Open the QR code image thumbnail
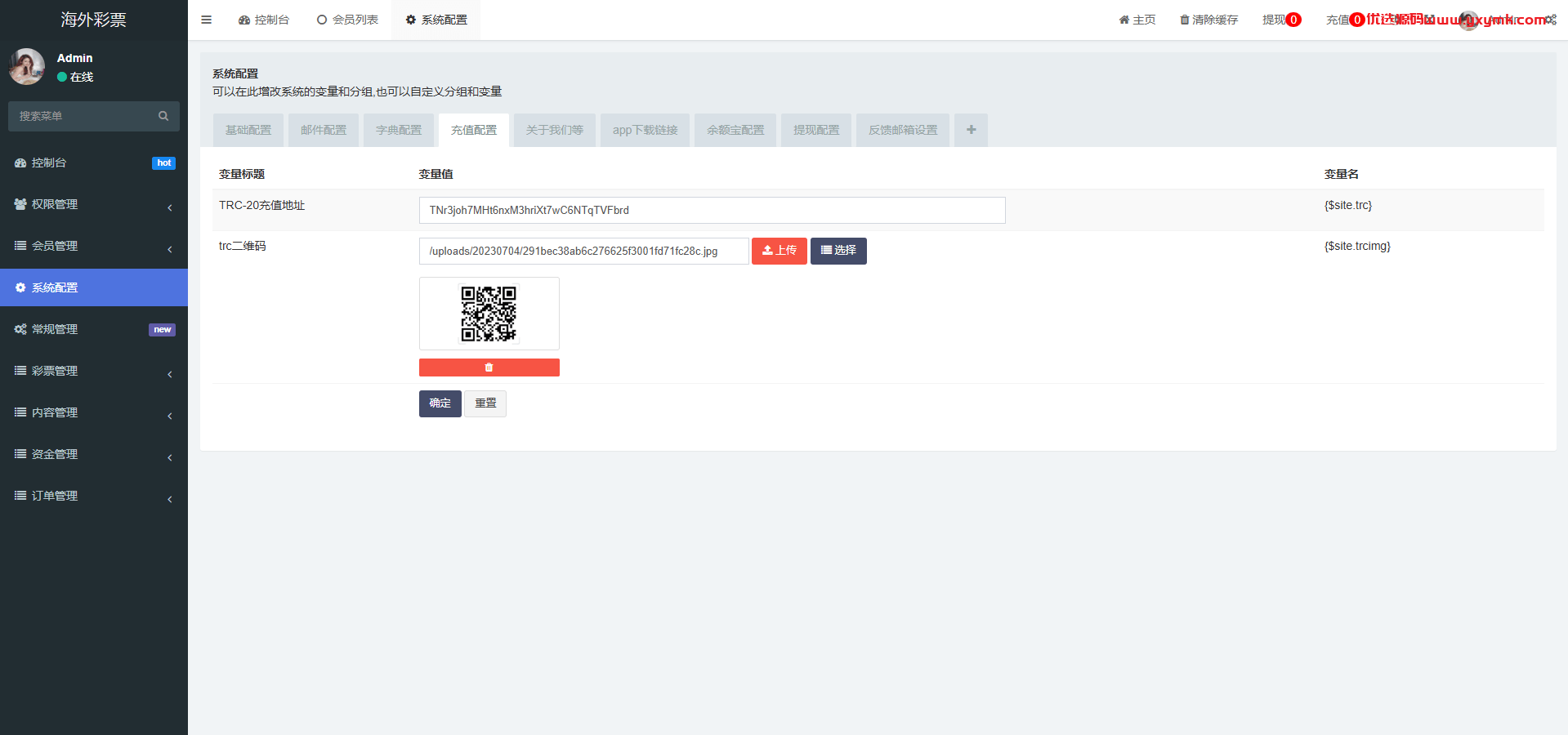This screenshot has width=1568, height=735. [489, 314]
